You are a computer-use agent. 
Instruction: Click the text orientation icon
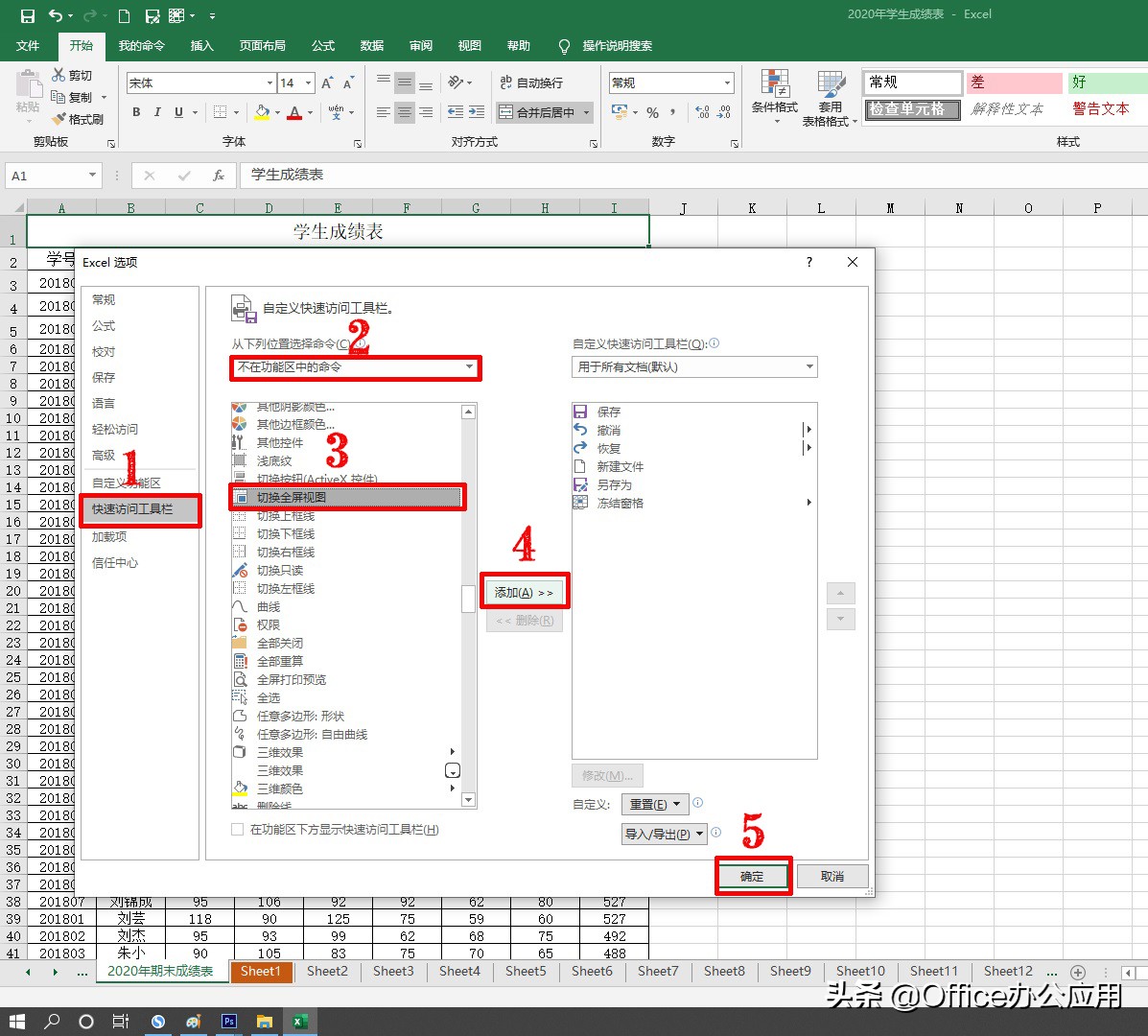[457, 82]
